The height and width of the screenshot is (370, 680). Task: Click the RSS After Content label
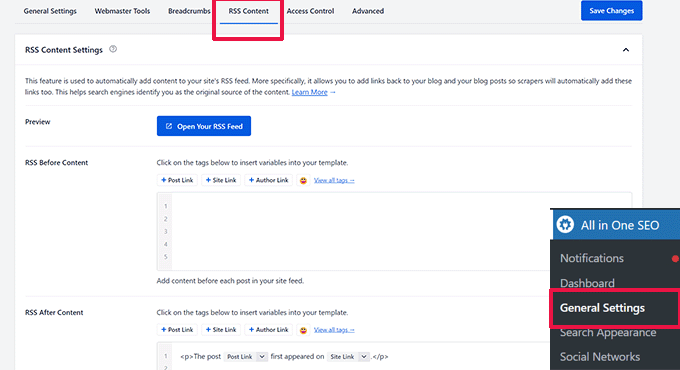pyautogui.click(x=54, y=312)
